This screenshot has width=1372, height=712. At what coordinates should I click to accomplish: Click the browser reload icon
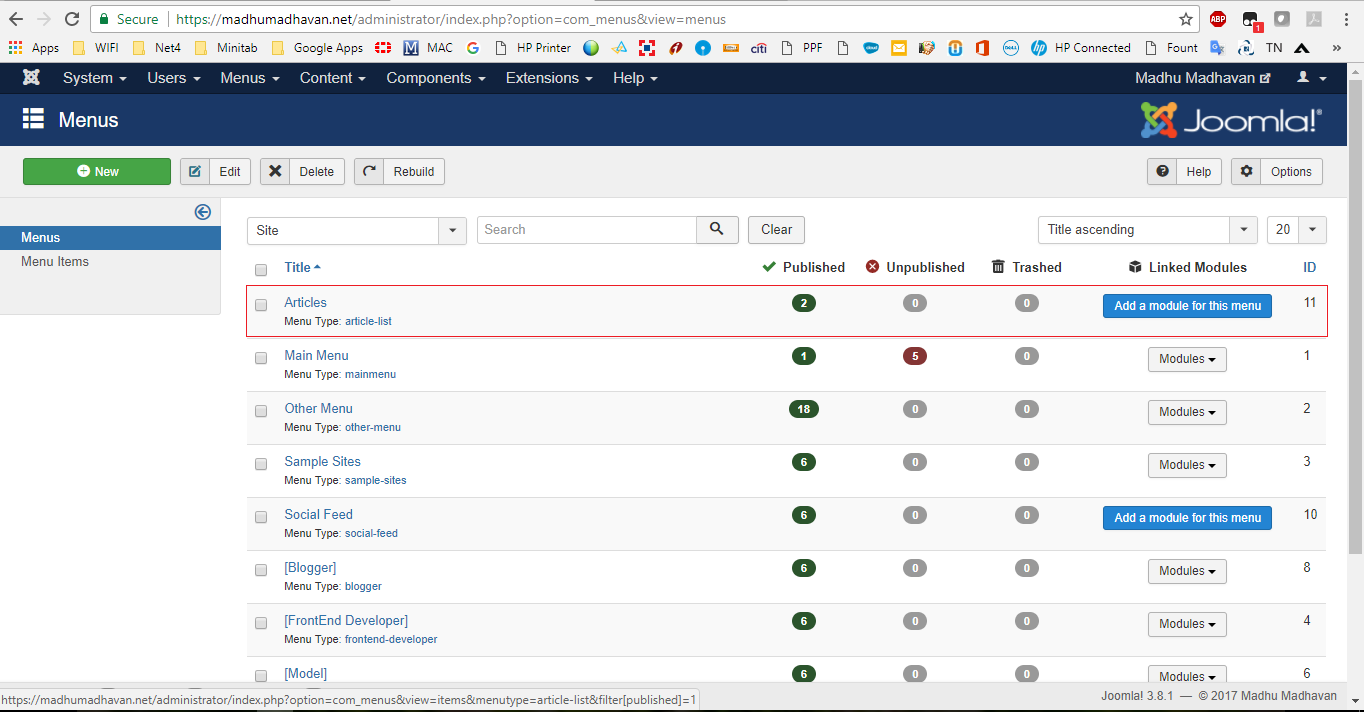[72, 19]
